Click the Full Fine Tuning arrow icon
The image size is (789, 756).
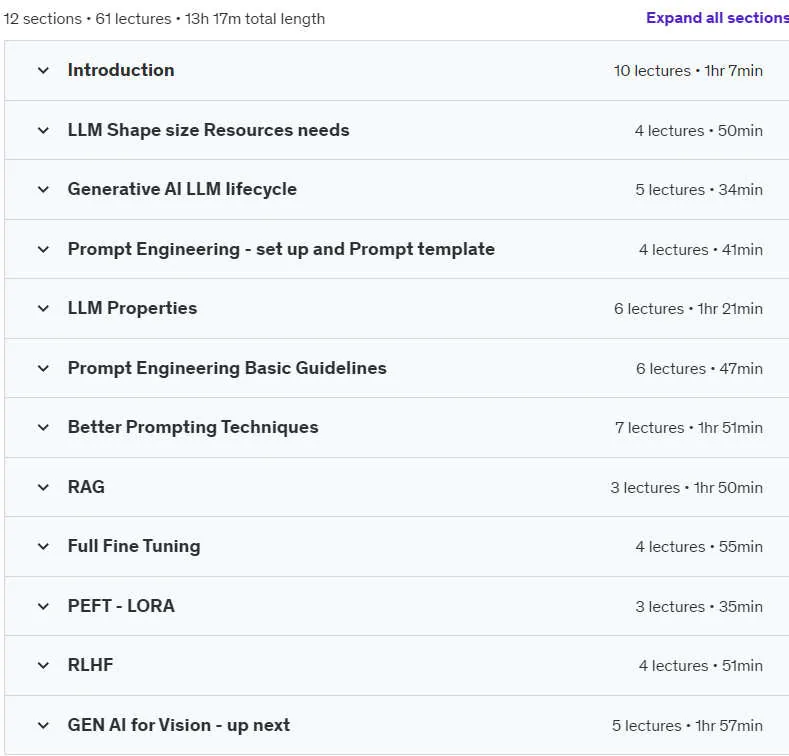(x=43, y=547)
